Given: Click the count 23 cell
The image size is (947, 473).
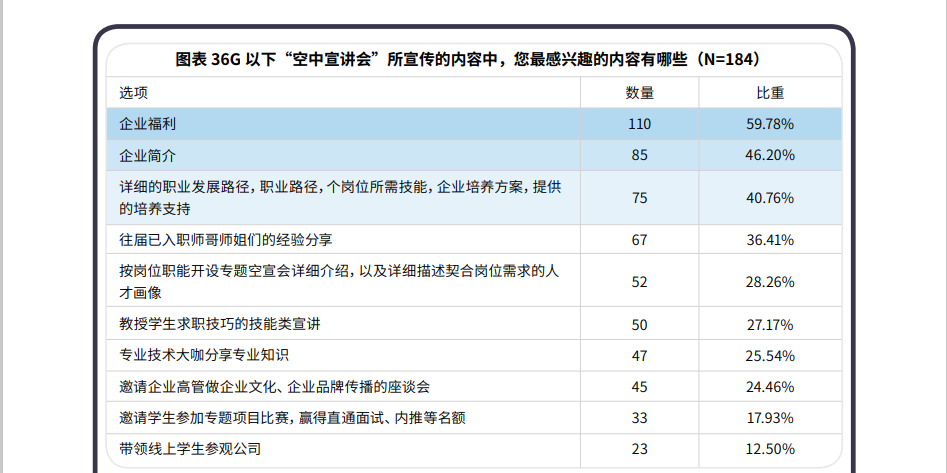Looking at the screenshot, I should pos(640,449).
